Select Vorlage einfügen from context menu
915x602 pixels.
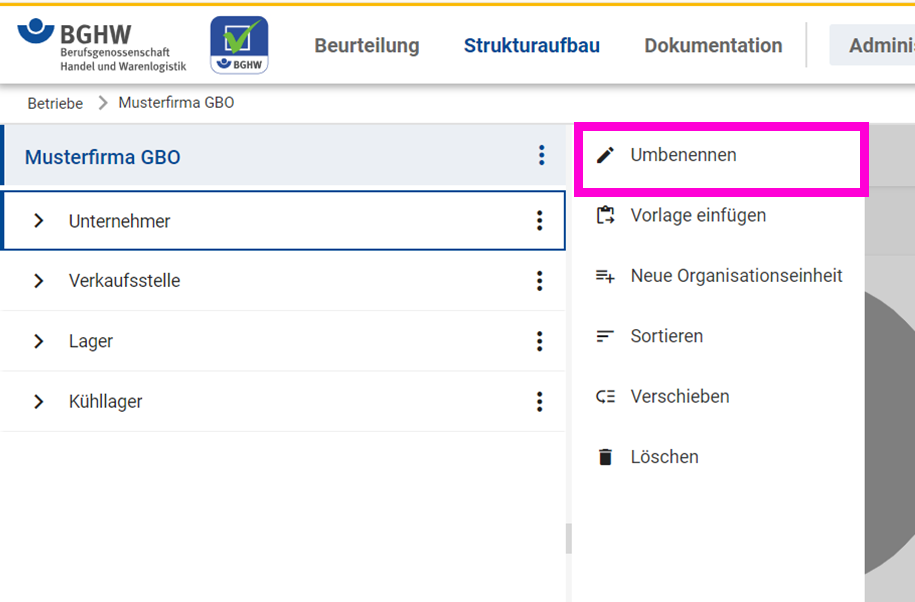698,215
